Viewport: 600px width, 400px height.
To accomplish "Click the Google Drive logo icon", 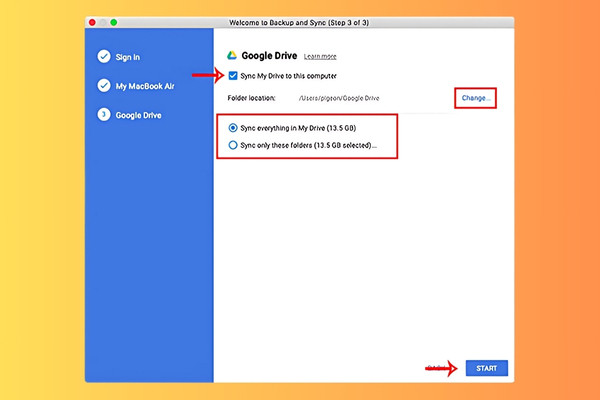I will click(232, 56).
